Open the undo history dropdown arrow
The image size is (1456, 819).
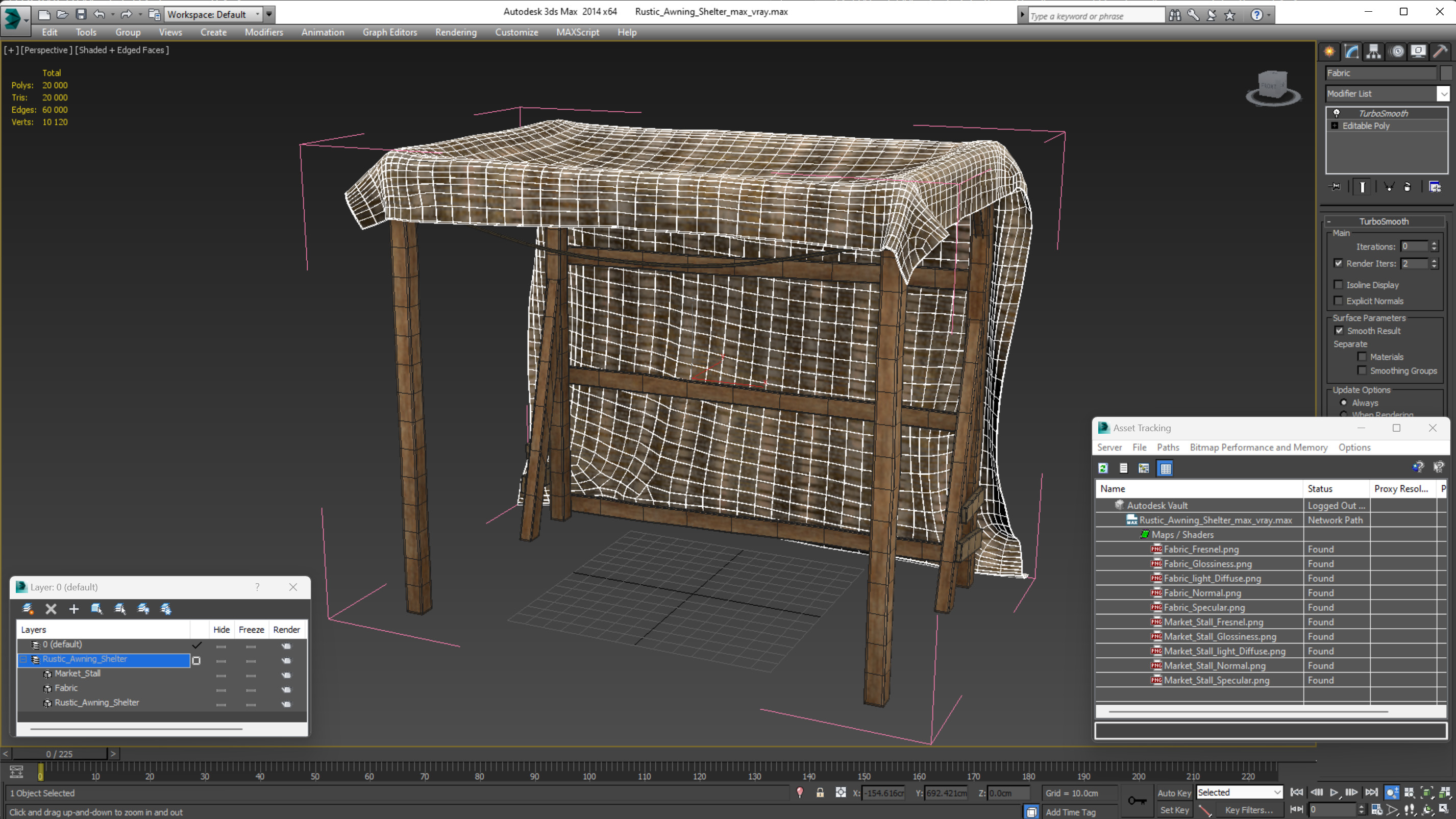(x=112, y=14)
